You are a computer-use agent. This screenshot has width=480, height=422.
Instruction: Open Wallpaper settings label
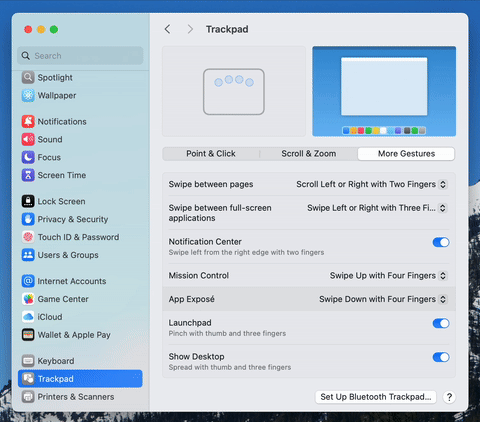[x=57, y=96]
